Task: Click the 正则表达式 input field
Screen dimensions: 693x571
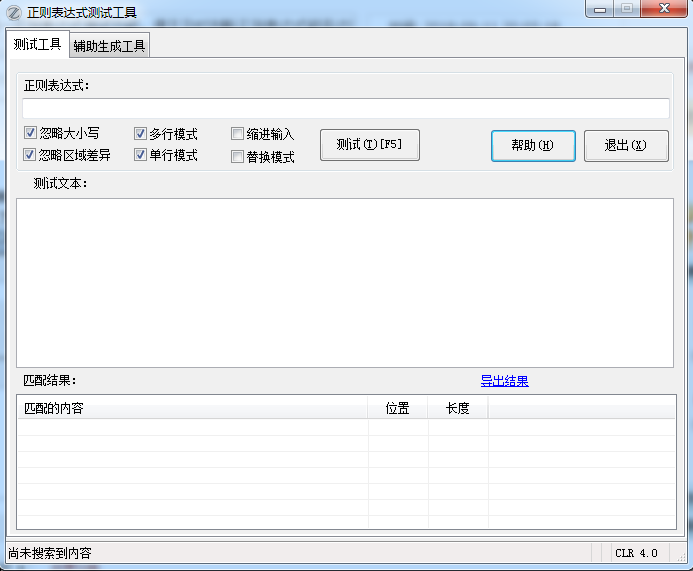Action: point(345,108)
